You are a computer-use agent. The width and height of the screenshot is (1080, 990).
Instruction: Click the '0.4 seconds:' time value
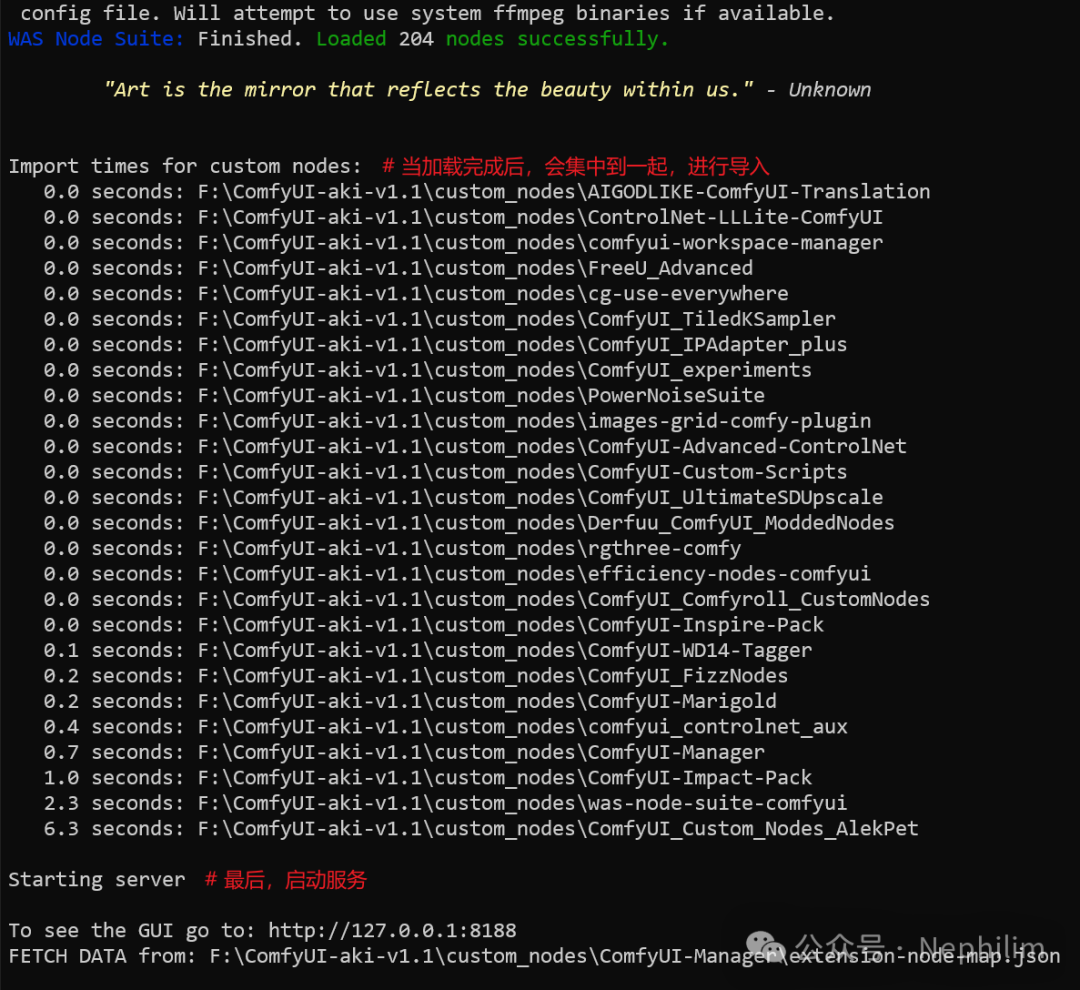(x=114, y=727)
